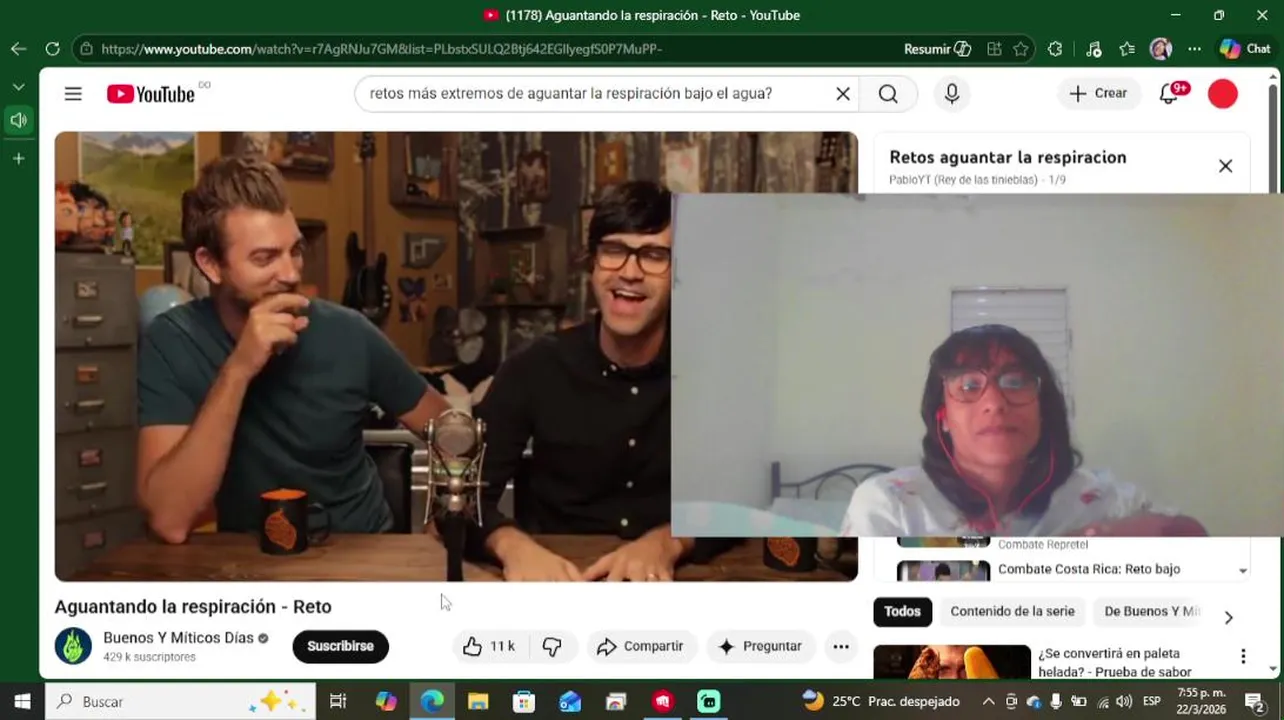Ask about the video with Preguntar
Image resolution: width=1284 pixels, height=720 pixels.
point(761,646)
